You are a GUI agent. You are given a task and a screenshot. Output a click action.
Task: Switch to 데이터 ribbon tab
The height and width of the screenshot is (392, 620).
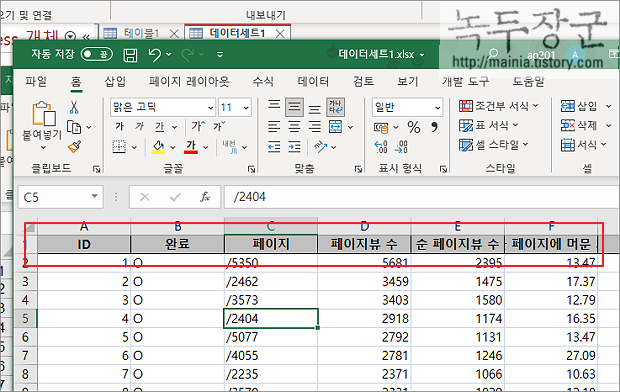coord(313,81)
